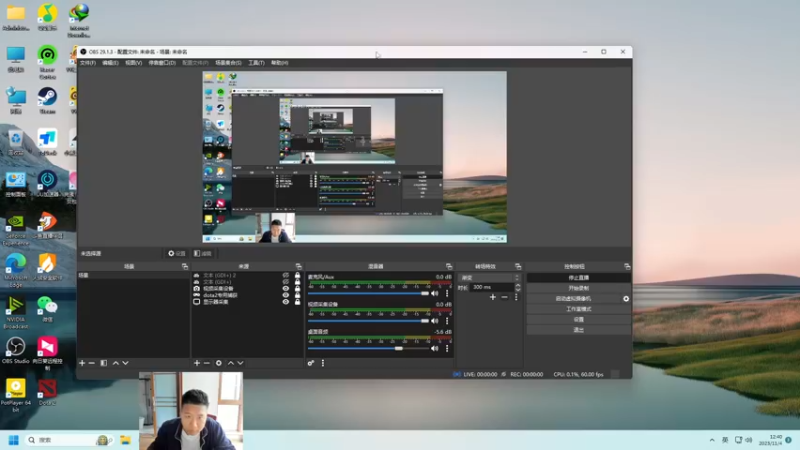
Task: Open the 编辑(E) menu
Action: pos(110,63)
